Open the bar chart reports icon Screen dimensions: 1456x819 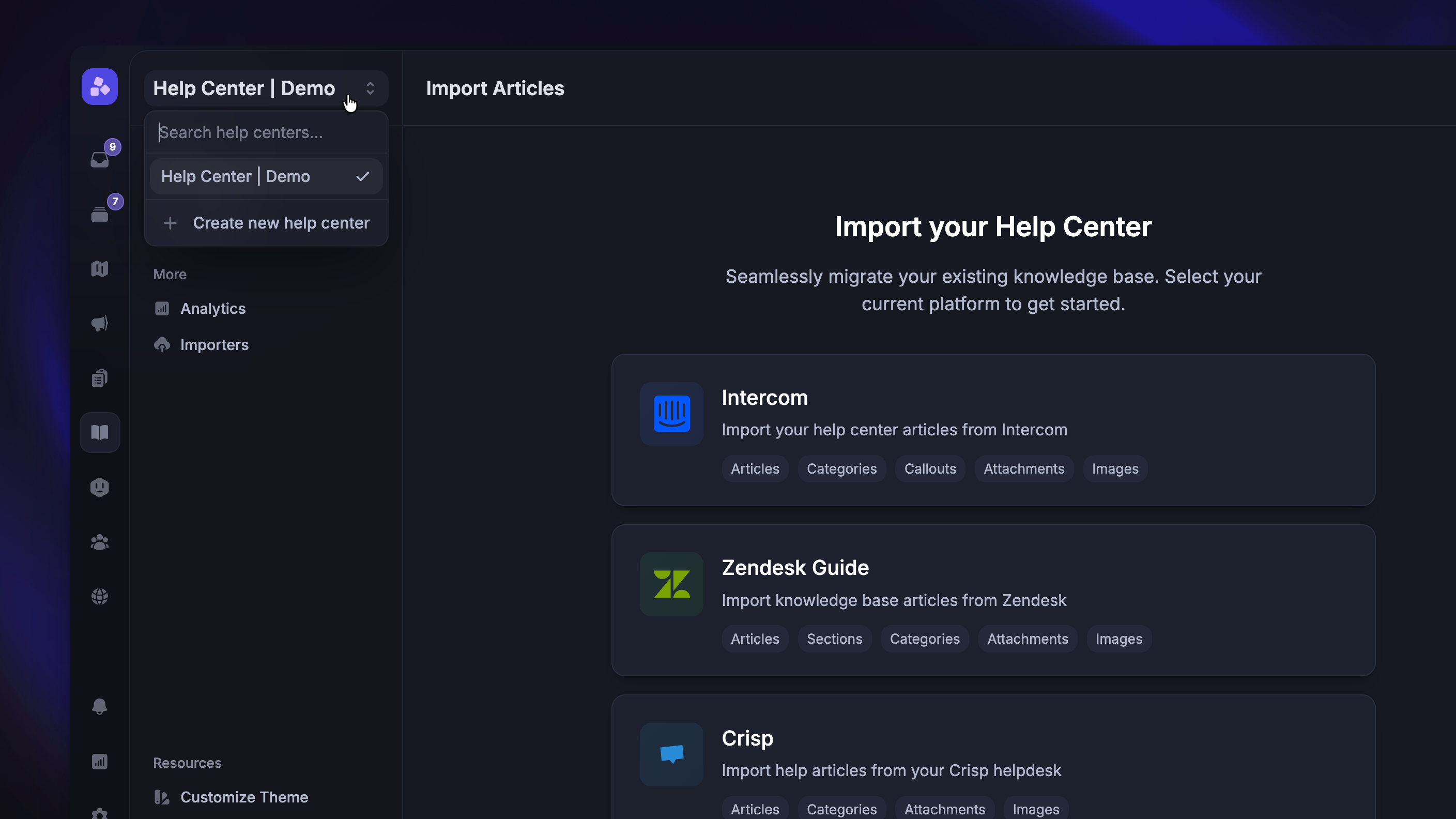[99, 761]
